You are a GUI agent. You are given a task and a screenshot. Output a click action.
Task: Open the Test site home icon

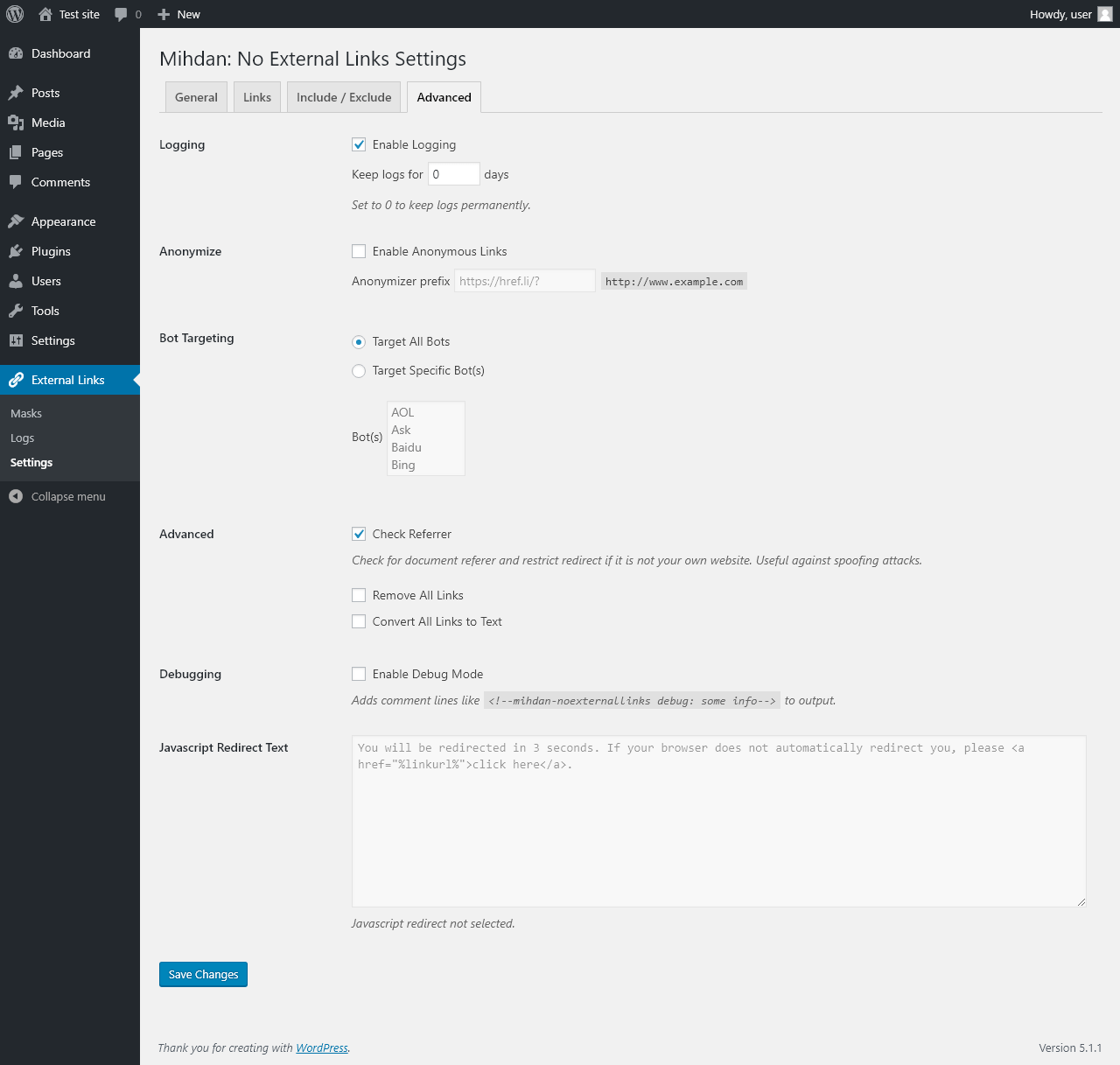[x=45, y=14]
